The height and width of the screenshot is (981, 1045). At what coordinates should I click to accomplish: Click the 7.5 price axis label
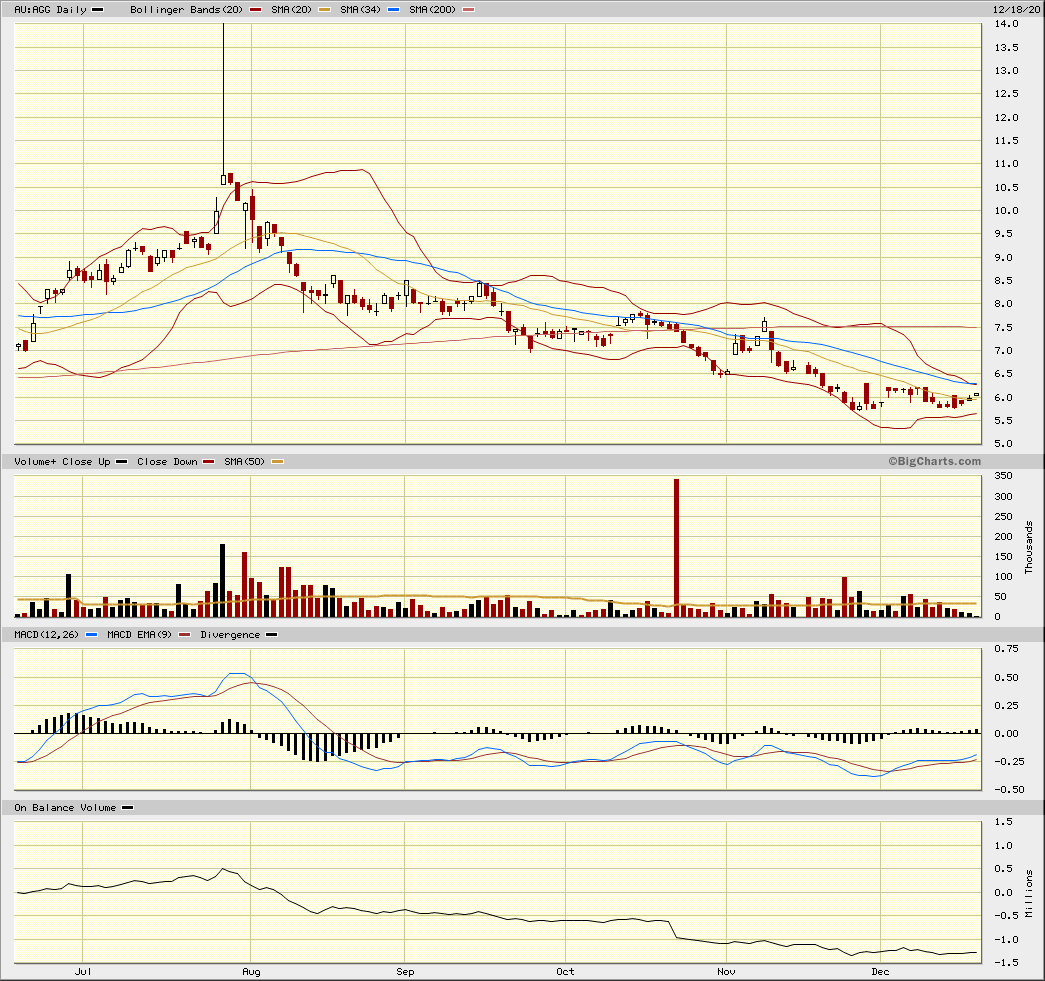[1003, 328]
